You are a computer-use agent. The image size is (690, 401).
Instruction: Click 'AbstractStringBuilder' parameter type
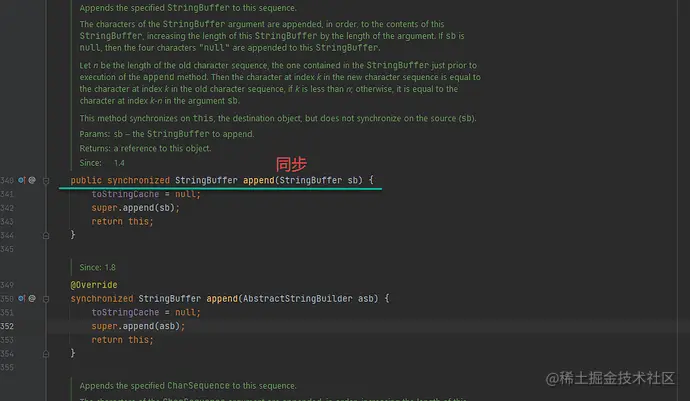(297, 298)
